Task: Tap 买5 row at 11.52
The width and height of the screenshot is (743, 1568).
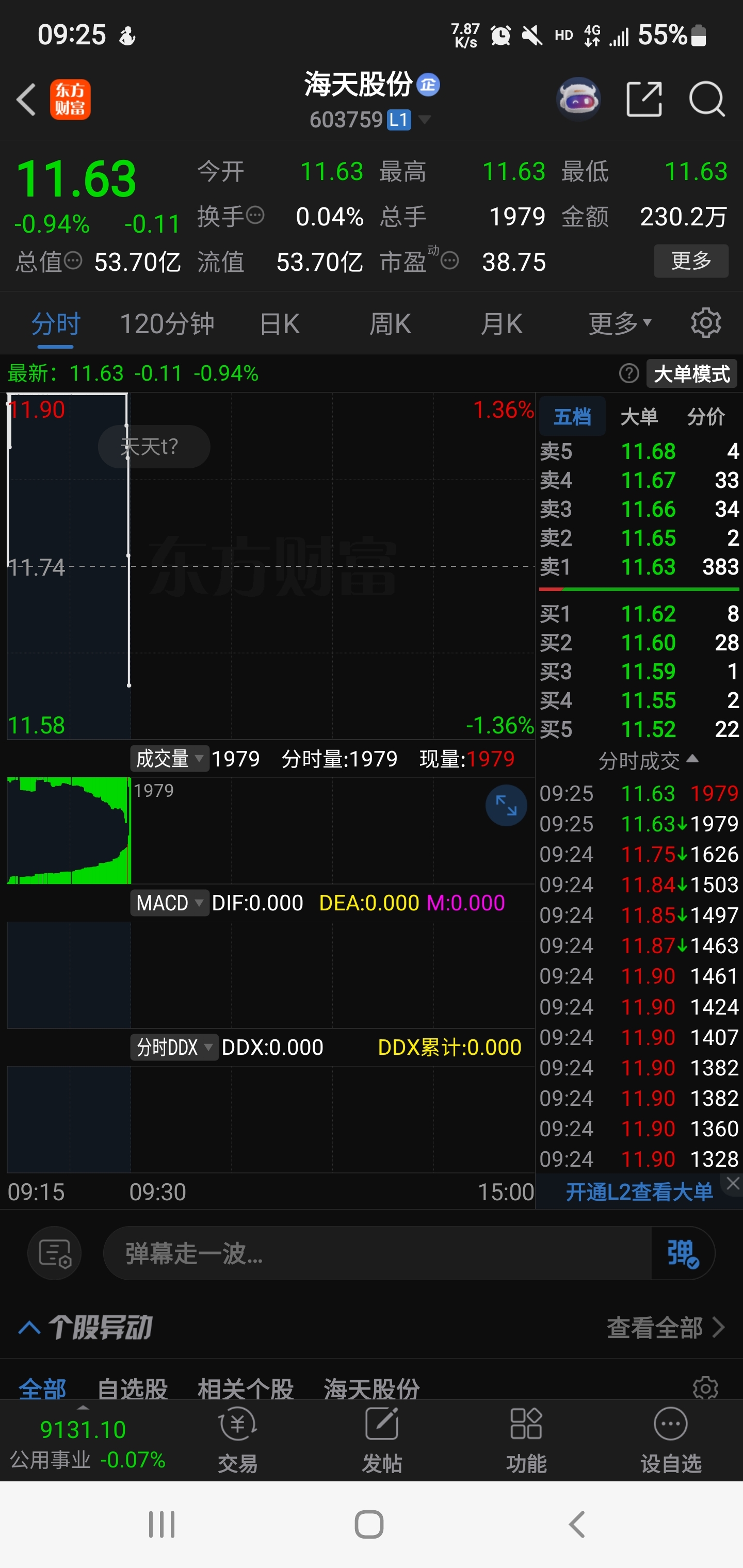Action: tap(639, 729)
